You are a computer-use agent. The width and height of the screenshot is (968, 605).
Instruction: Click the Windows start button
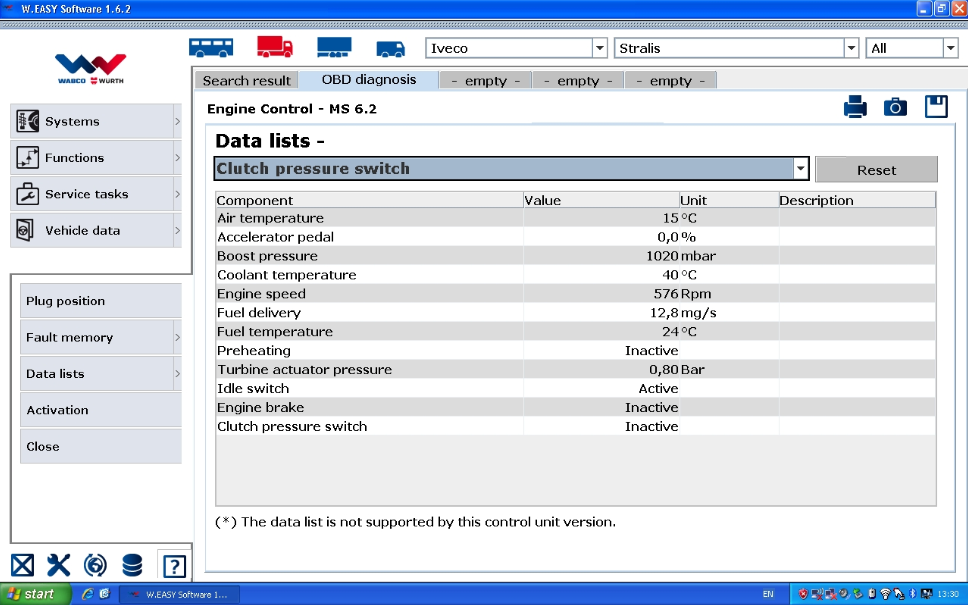pyautogui.click(x=35, y=594)
